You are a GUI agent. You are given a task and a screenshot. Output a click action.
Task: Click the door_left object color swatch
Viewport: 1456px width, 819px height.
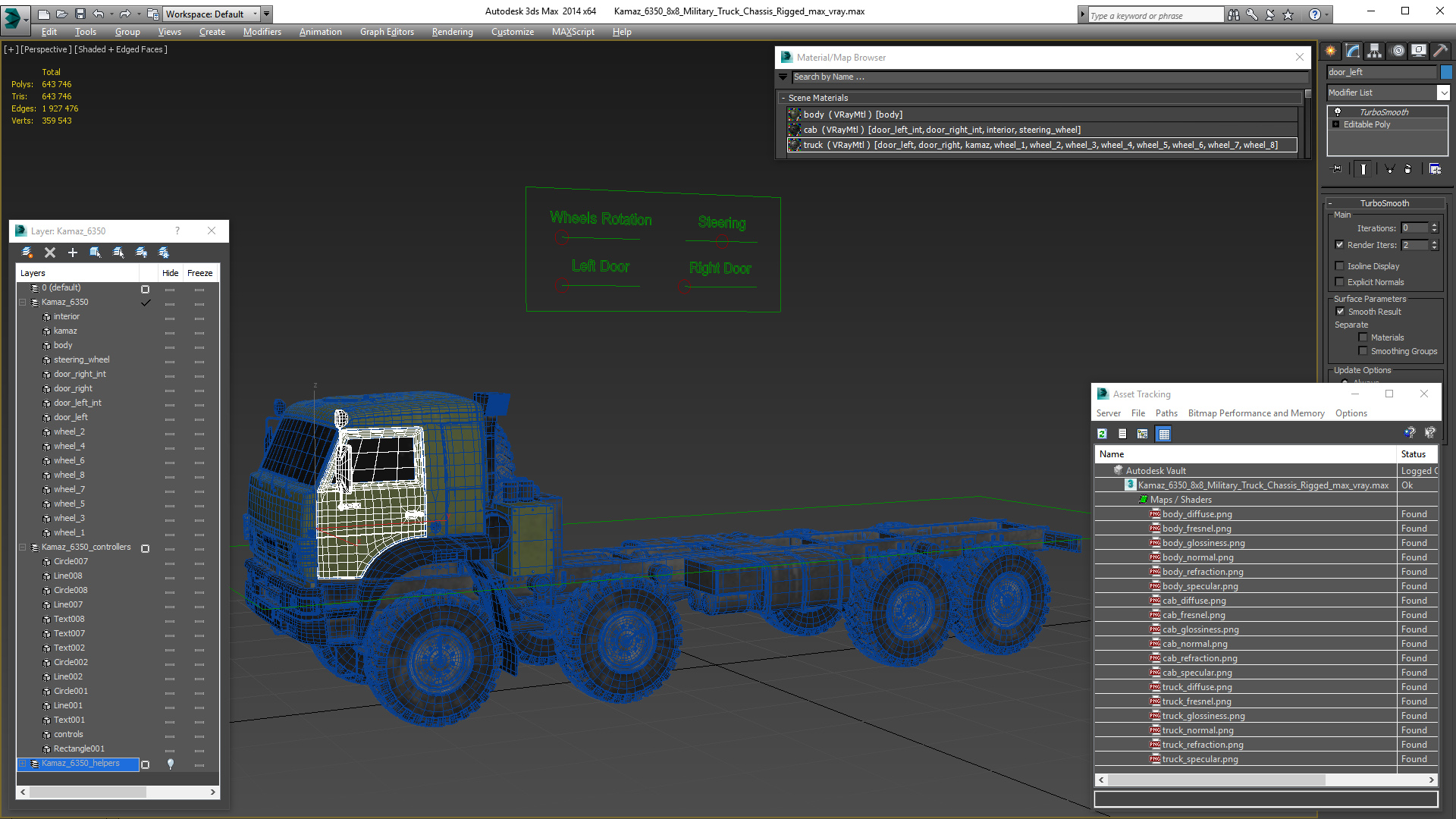1446,72
